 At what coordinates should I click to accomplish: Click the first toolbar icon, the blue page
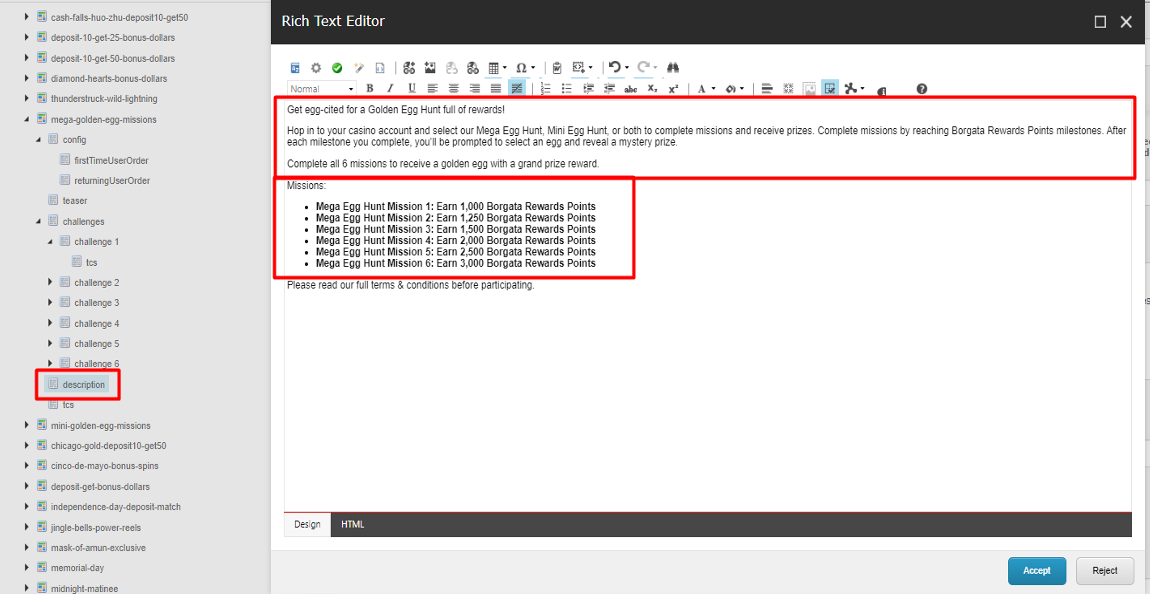pos(295,68)
